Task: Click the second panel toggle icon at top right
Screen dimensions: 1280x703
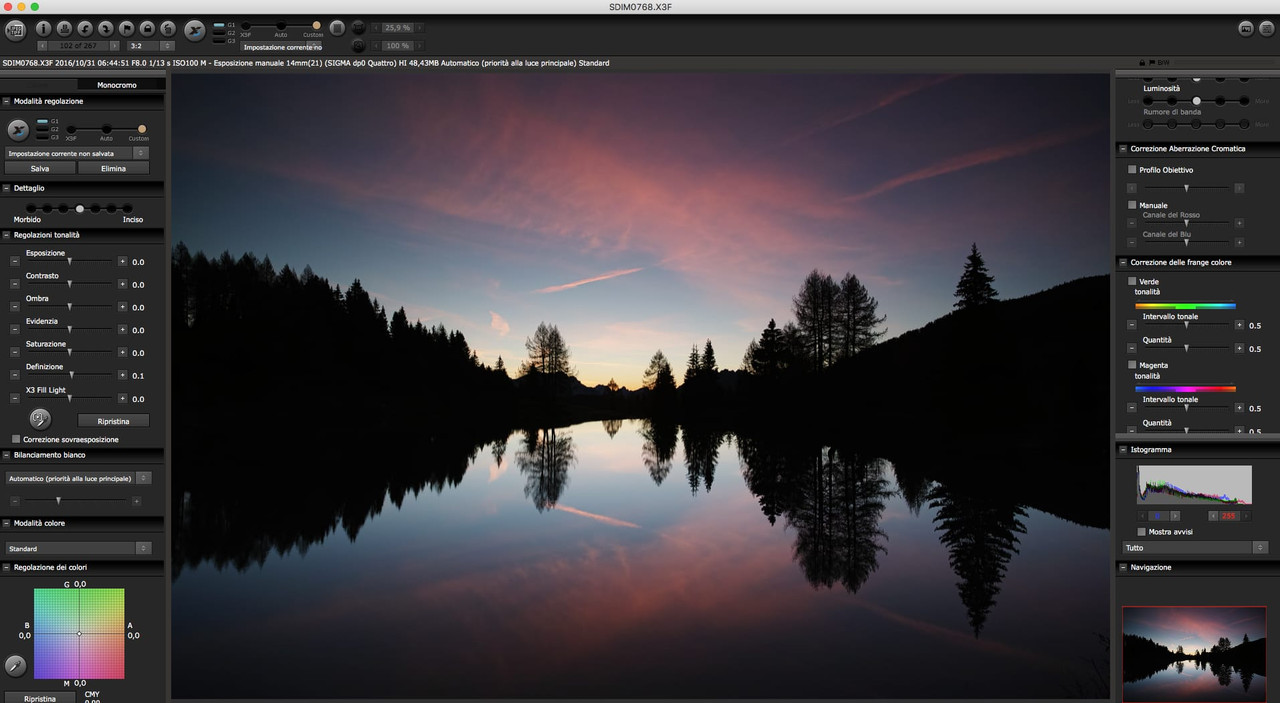Action: 1267,29
